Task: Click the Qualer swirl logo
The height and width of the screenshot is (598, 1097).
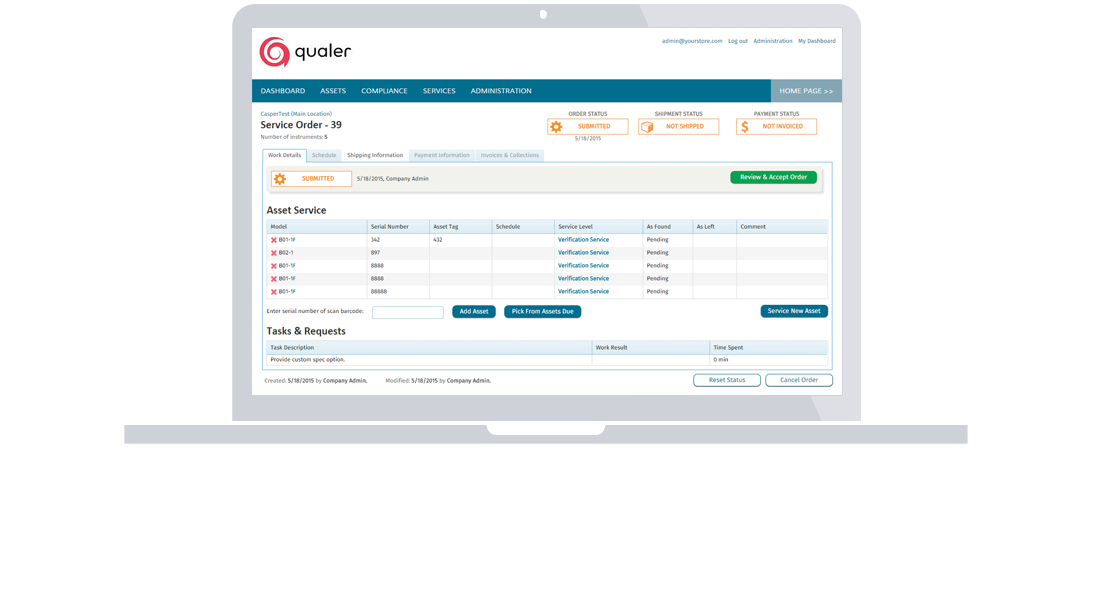Action: click(x=273, y=52)
